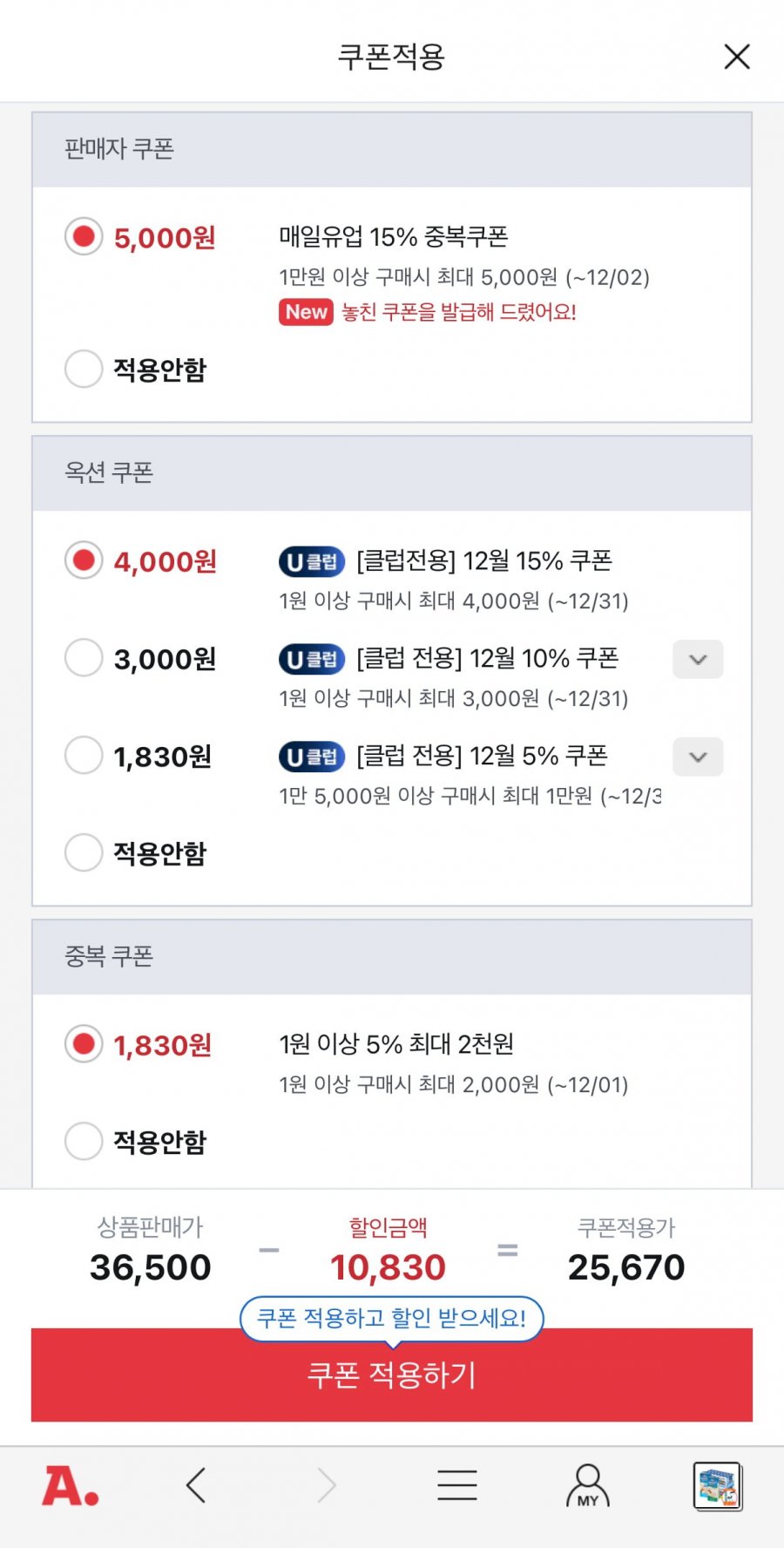Image resolution: width=784 pixels, height=1548 pixels.
Task: Open the recently viewed product thumbnail
Action: (718, 1486)
